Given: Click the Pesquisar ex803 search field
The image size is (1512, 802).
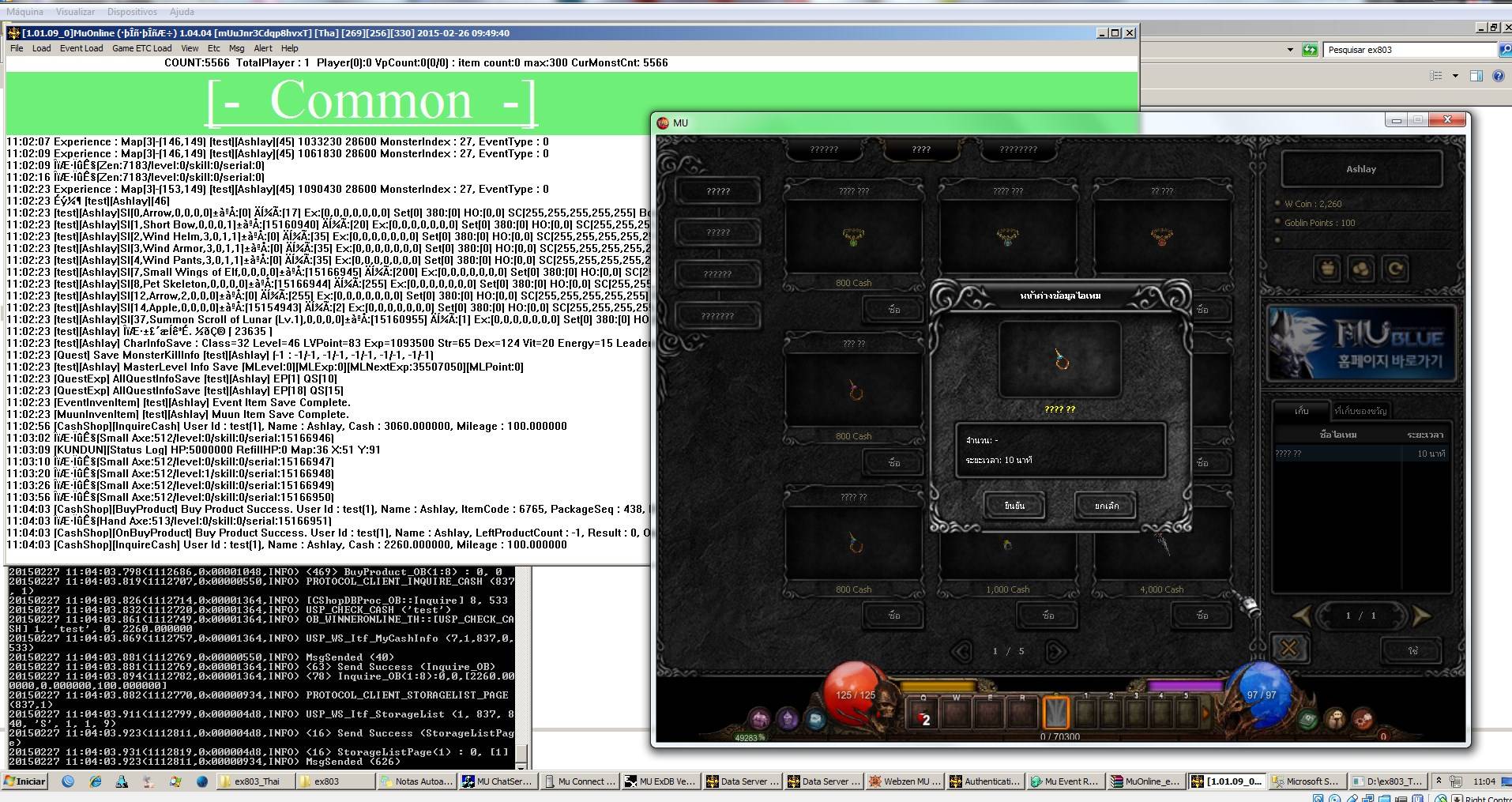Looking at the screenshot, I should (1409, 50).
